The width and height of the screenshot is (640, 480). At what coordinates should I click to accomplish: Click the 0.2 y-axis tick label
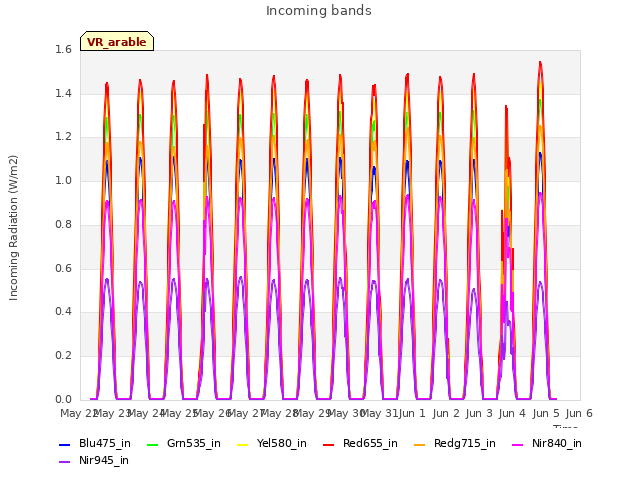point(63,356)
